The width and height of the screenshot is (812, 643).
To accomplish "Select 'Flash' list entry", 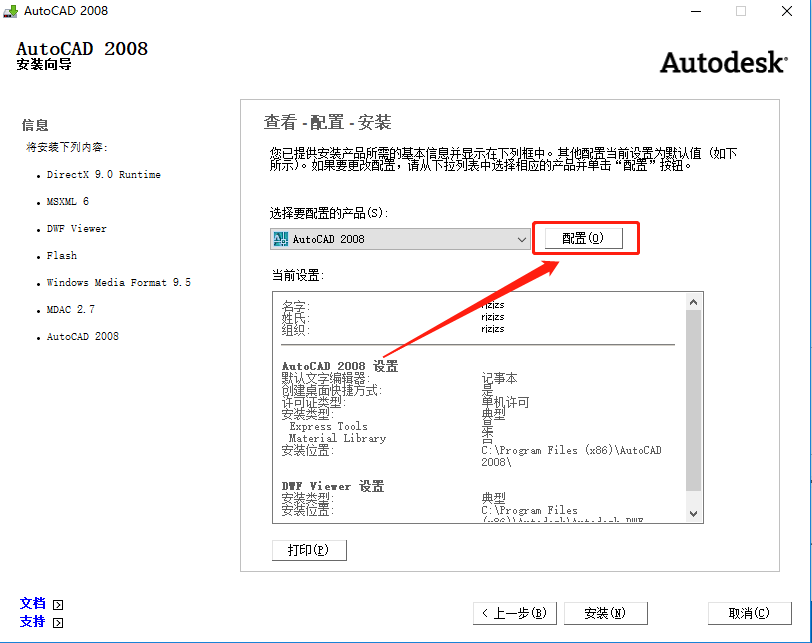I will click(62, 255).
